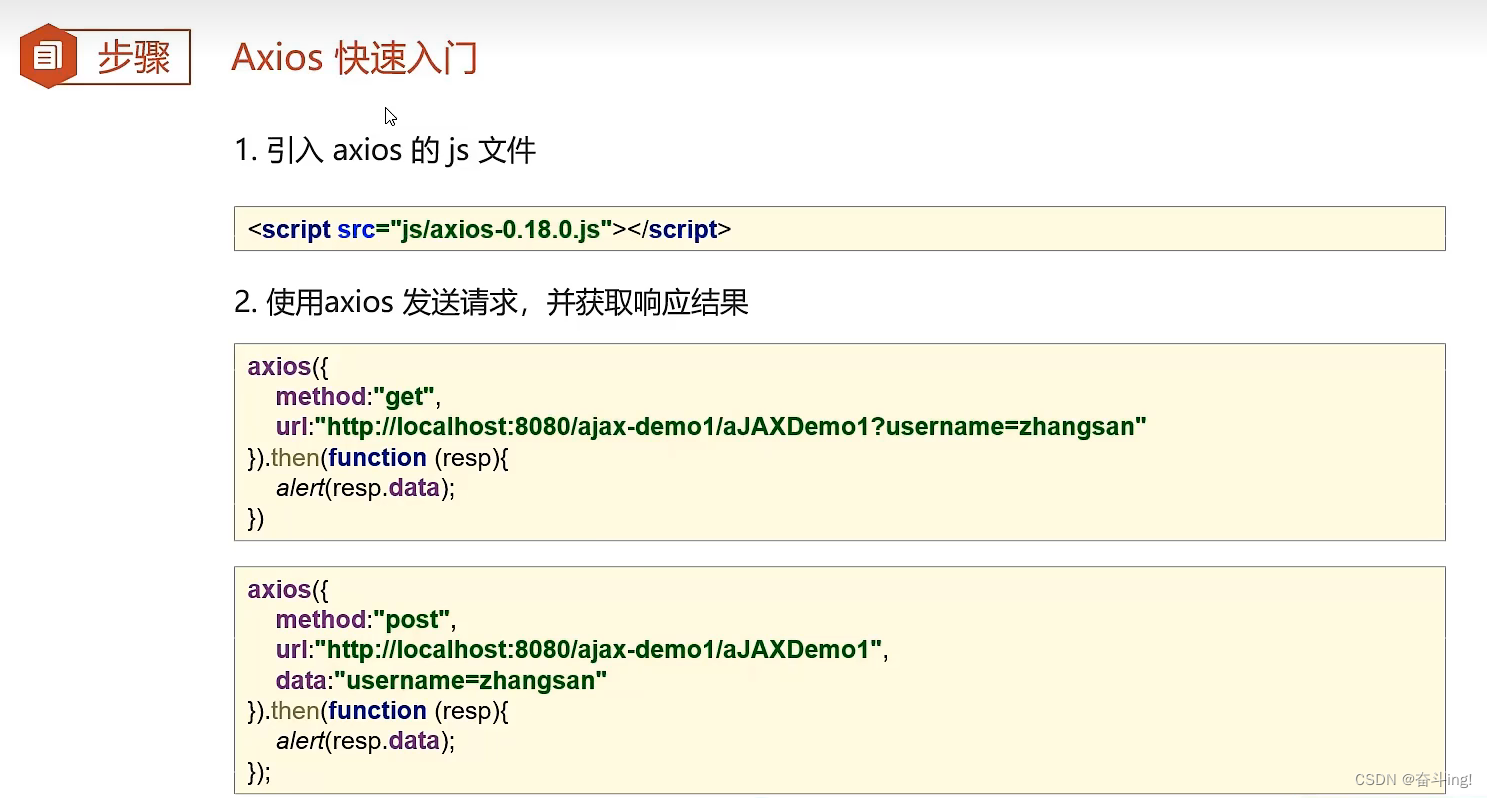Click the data:"username=zhangsan" line
The image size is (1487, 798).
[x=440, y=680]
